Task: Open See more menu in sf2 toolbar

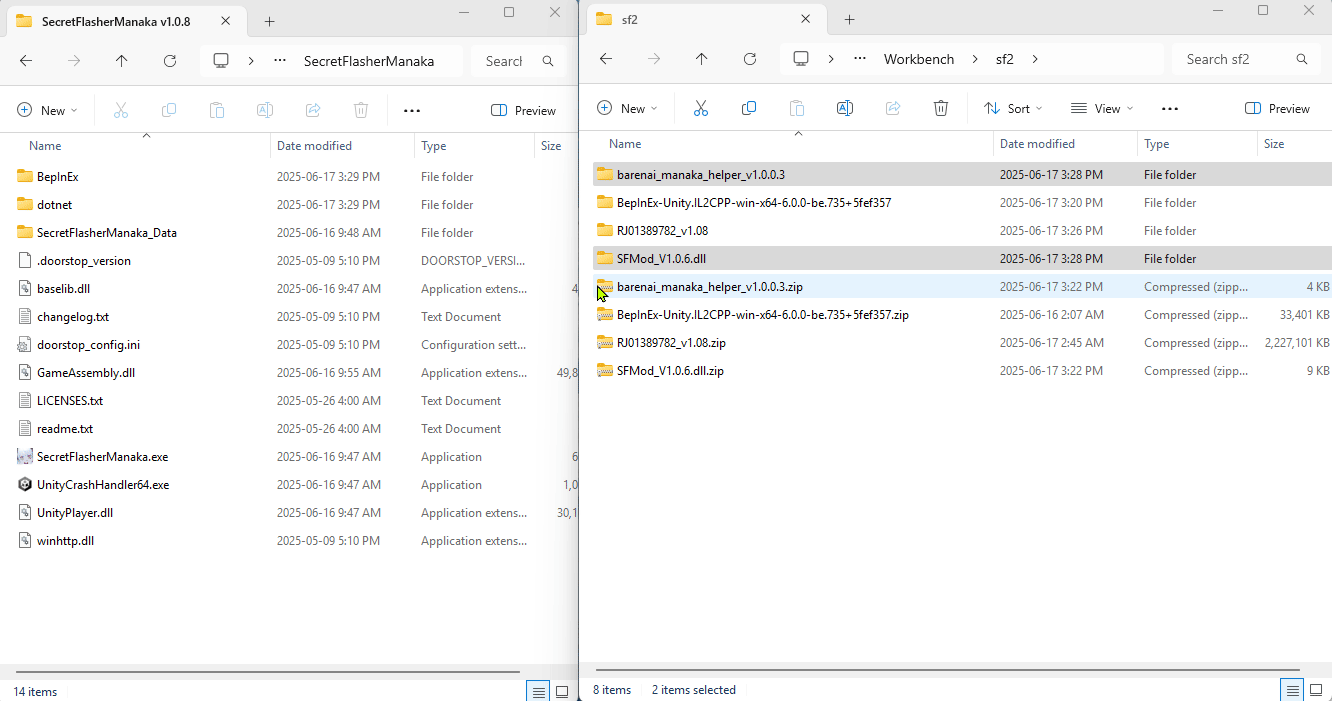Action: [x=1170, y=108]
